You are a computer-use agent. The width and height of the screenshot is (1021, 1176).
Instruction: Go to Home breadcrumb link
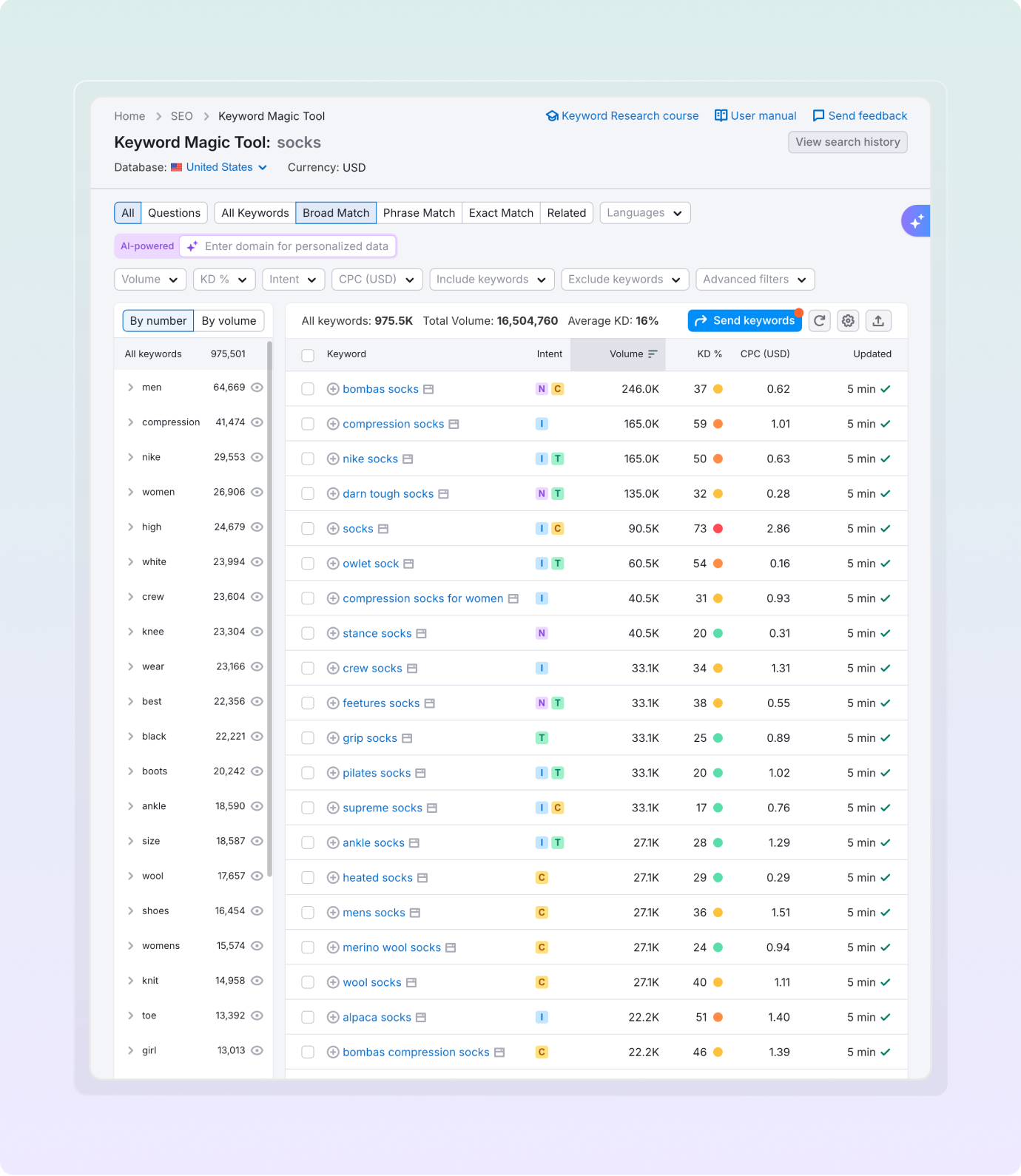(x=129, y=116)
